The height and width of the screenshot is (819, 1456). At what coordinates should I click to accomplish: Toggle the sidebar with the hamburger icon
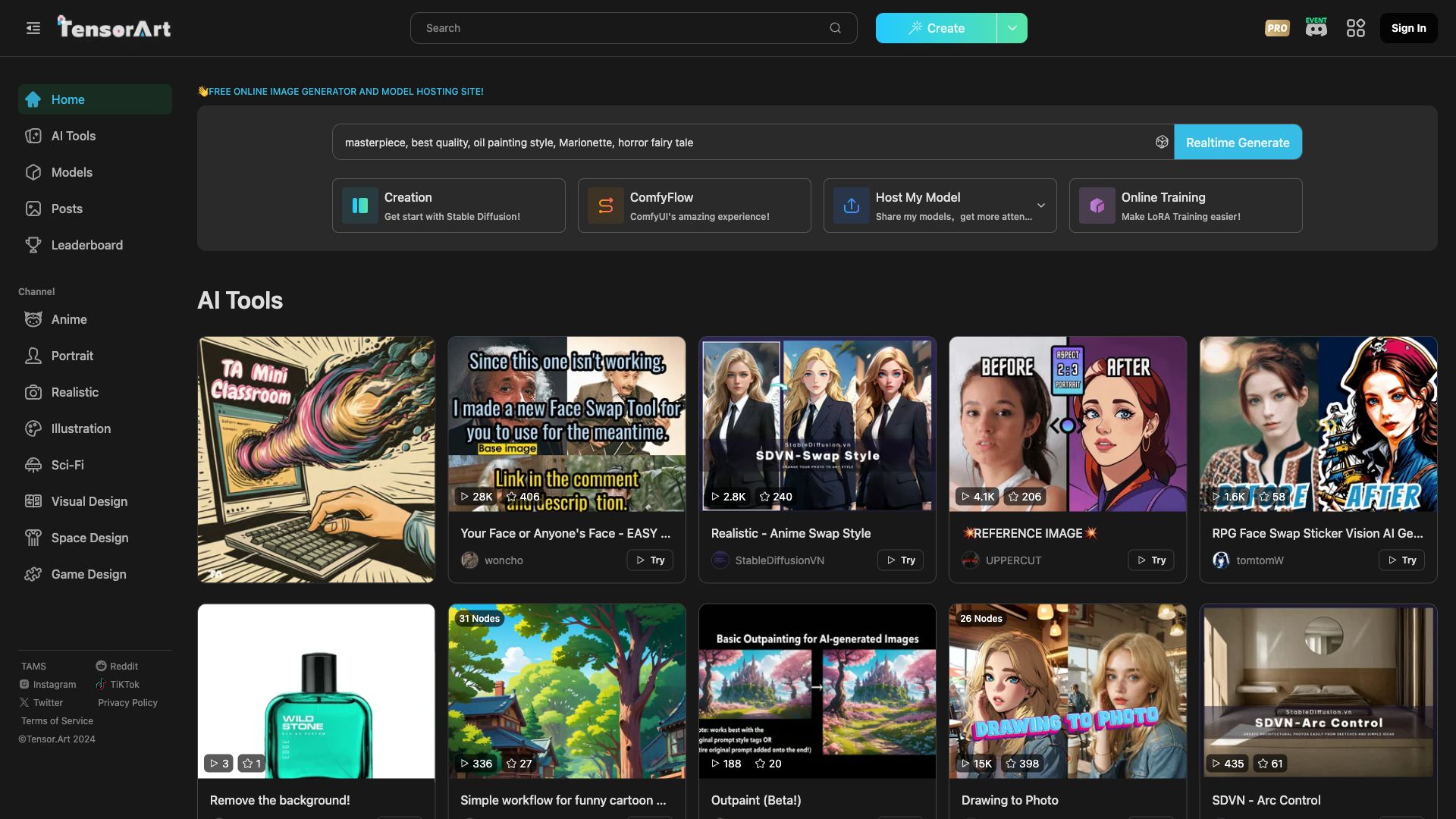(x=33, y=27)
